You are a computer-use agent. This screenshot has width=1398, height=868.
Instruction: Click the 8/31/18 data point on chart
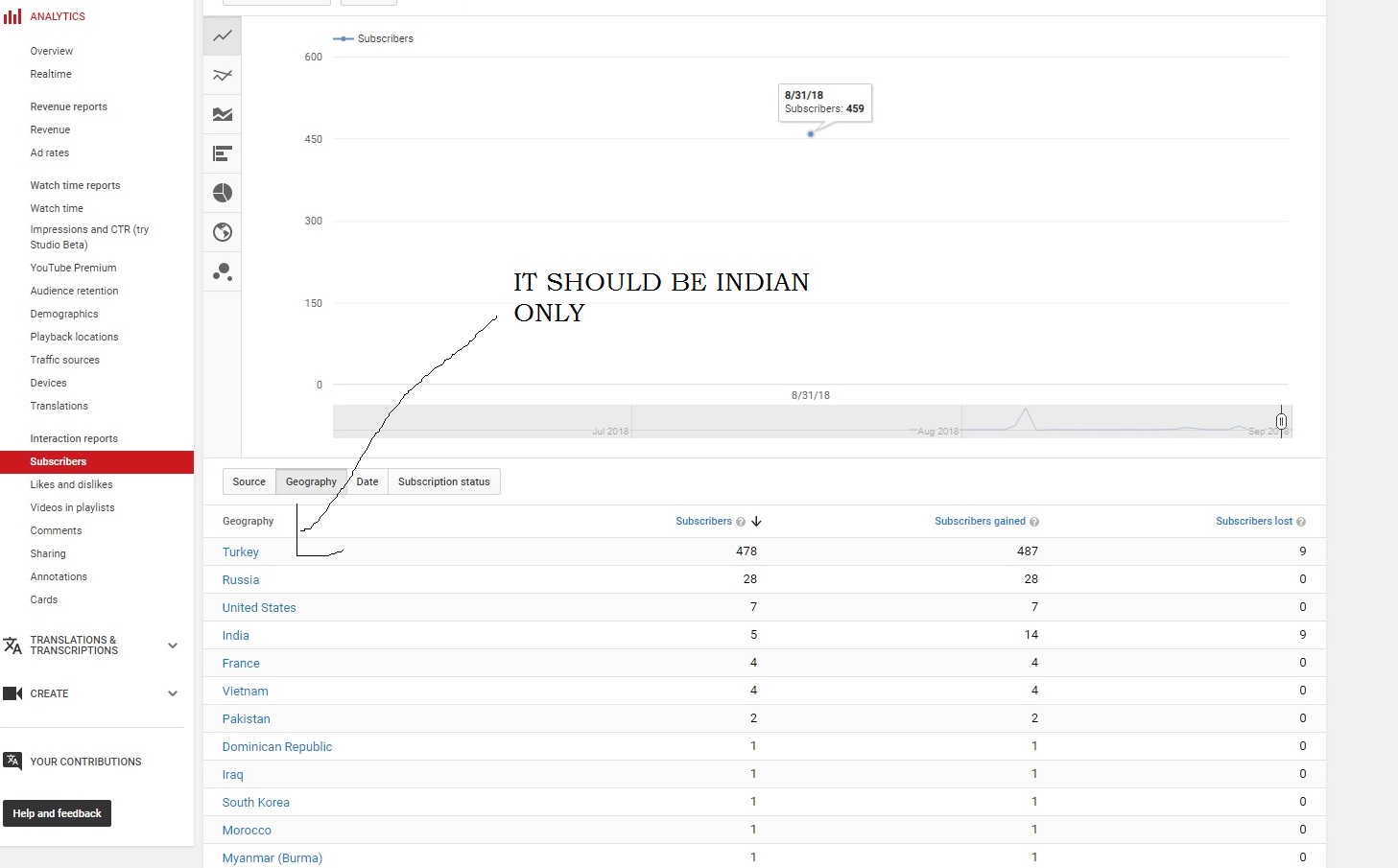click(811, 134)
